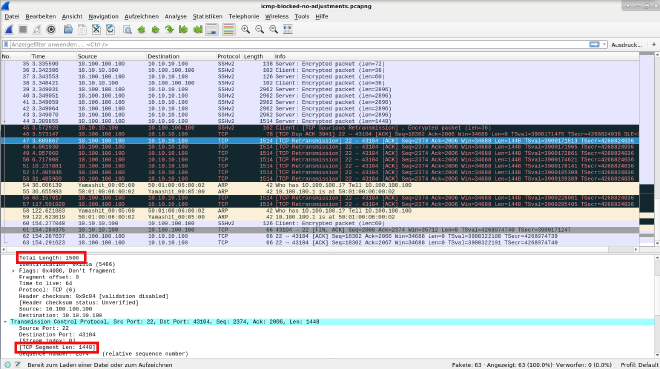Select the Destination Port: 43104 field
This screenshot has width=660, height=369.
pos(57,334)
